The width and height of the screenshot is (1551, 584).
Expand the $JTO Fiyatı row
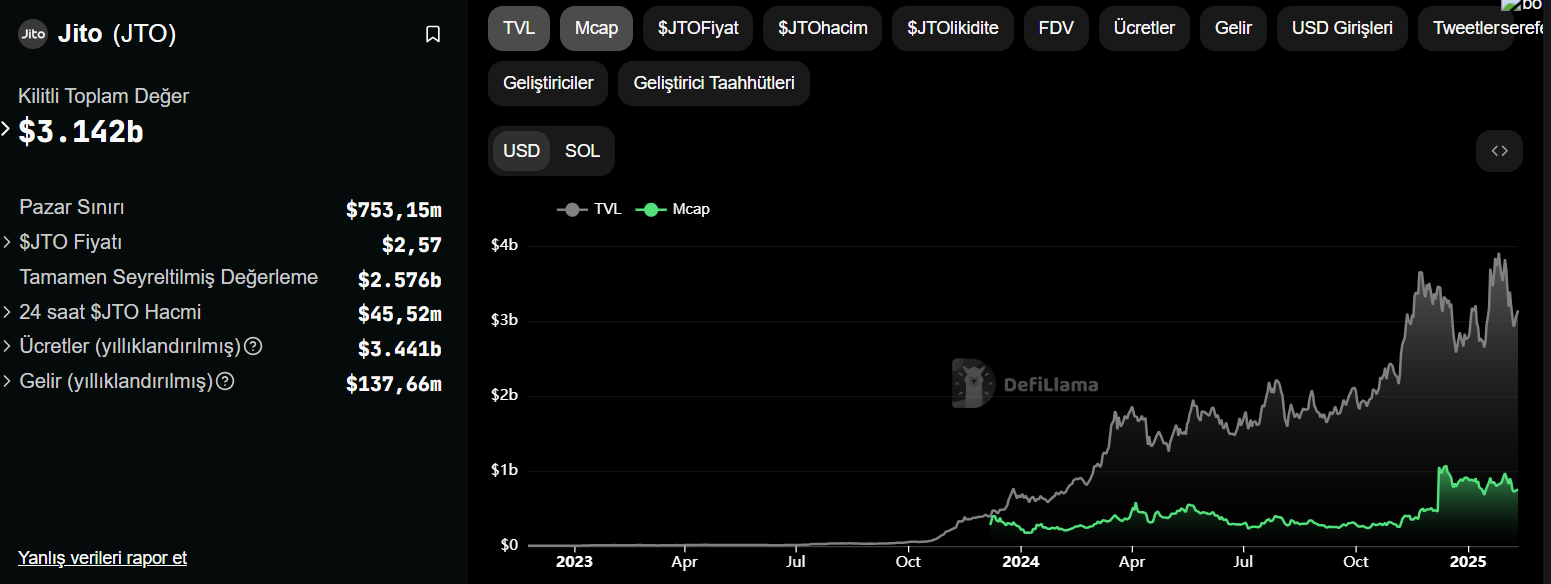coord(7,242)
